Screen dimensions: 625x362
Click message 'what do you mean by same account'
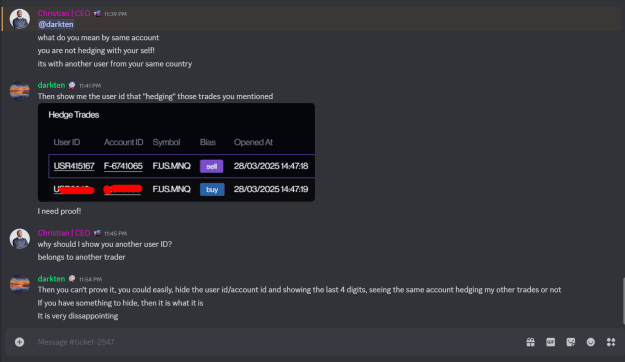point(98,37)
